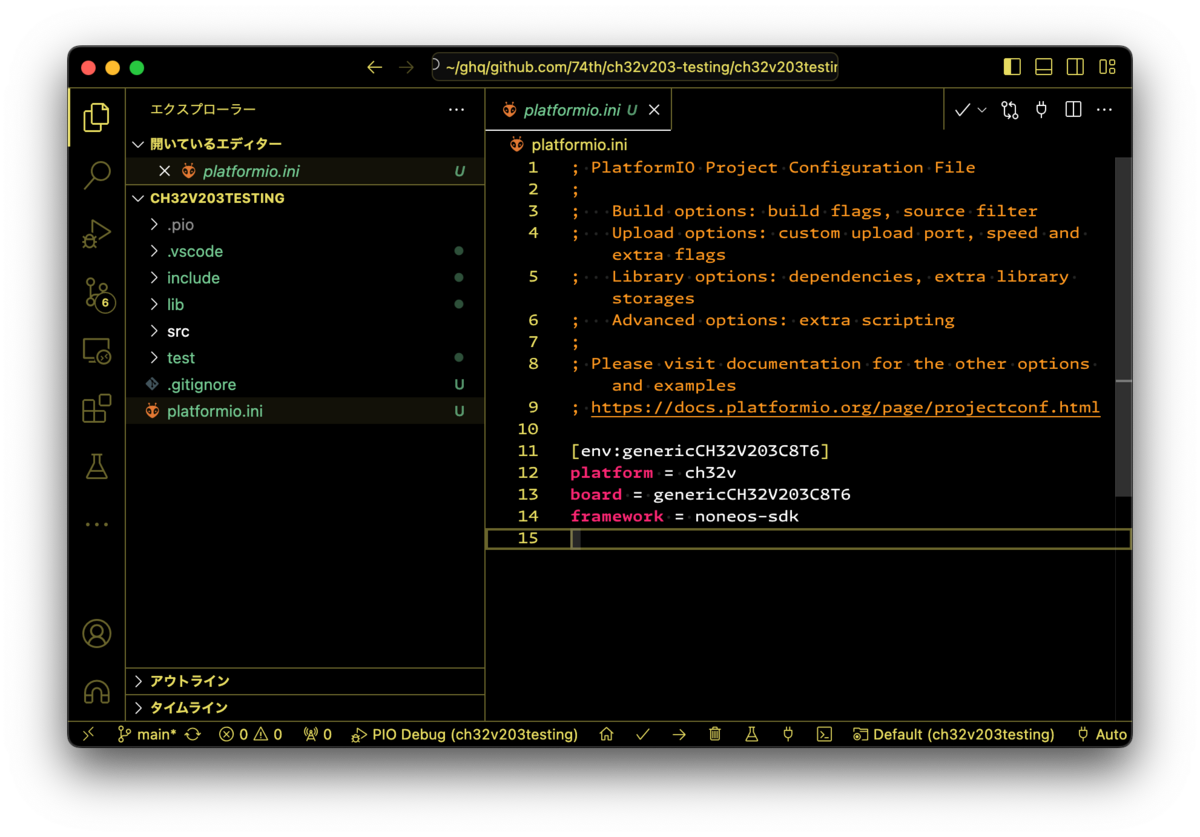Image resolution: width=1200 pixels, height=837 pixels.
Task: Click the editor vertical scrollbar
Action: coord(1123,325)
